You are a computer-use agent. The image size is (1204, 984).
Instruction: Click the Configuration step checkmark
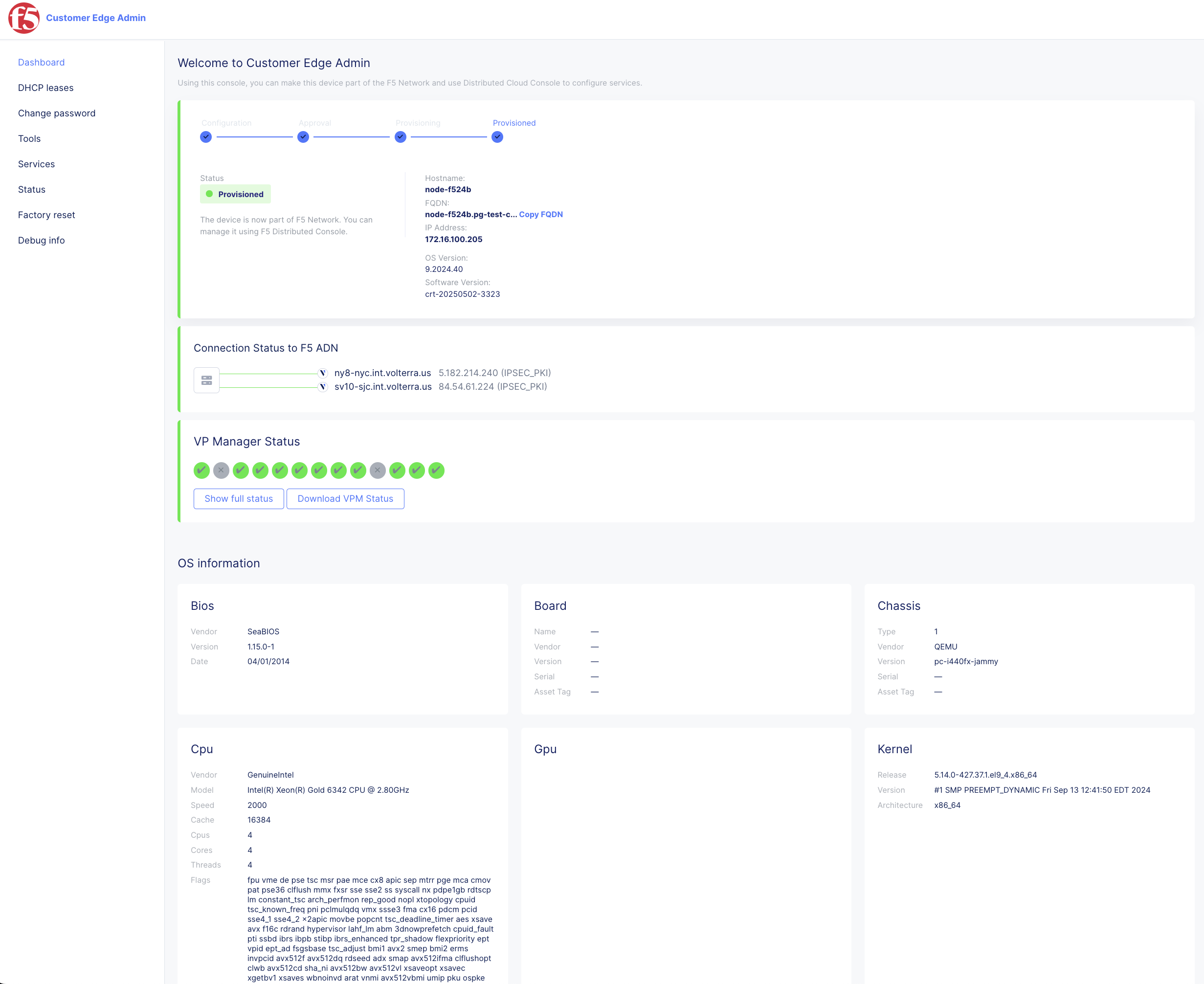click(x=206, y=137)
